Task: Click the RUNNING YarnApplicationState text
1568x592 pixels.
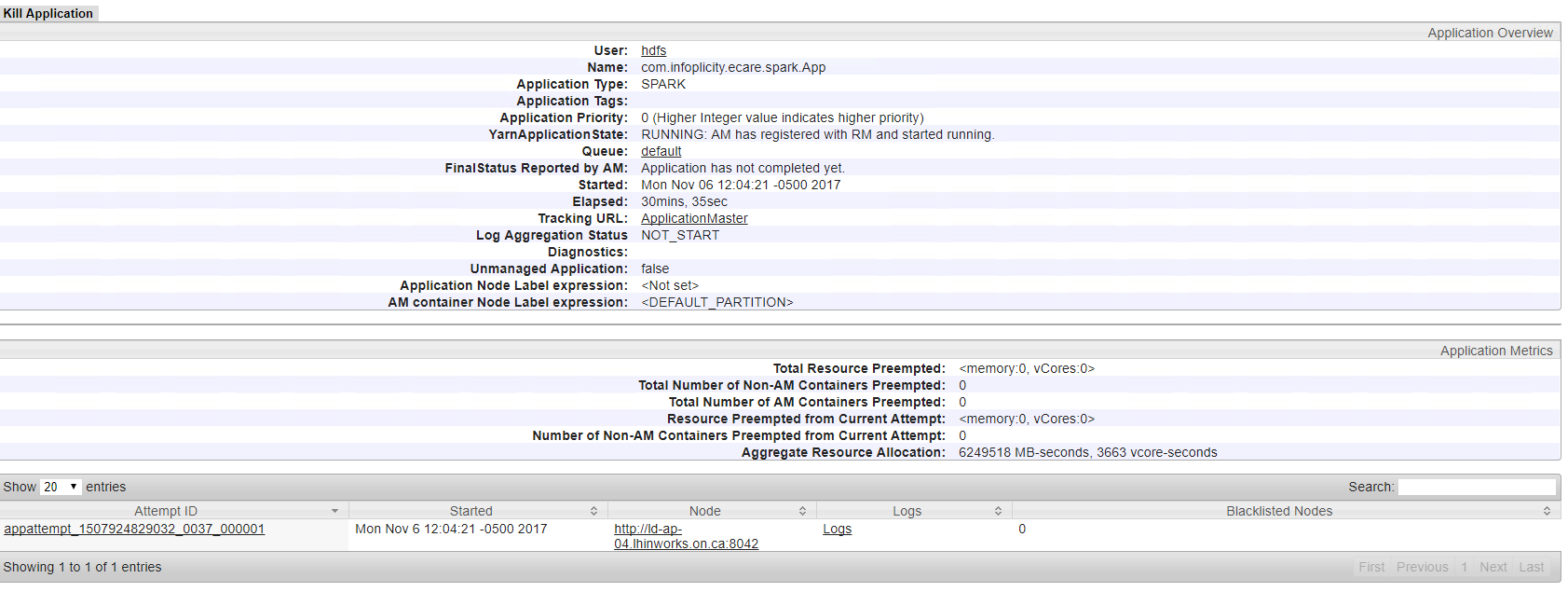Action: click(818, 134)
